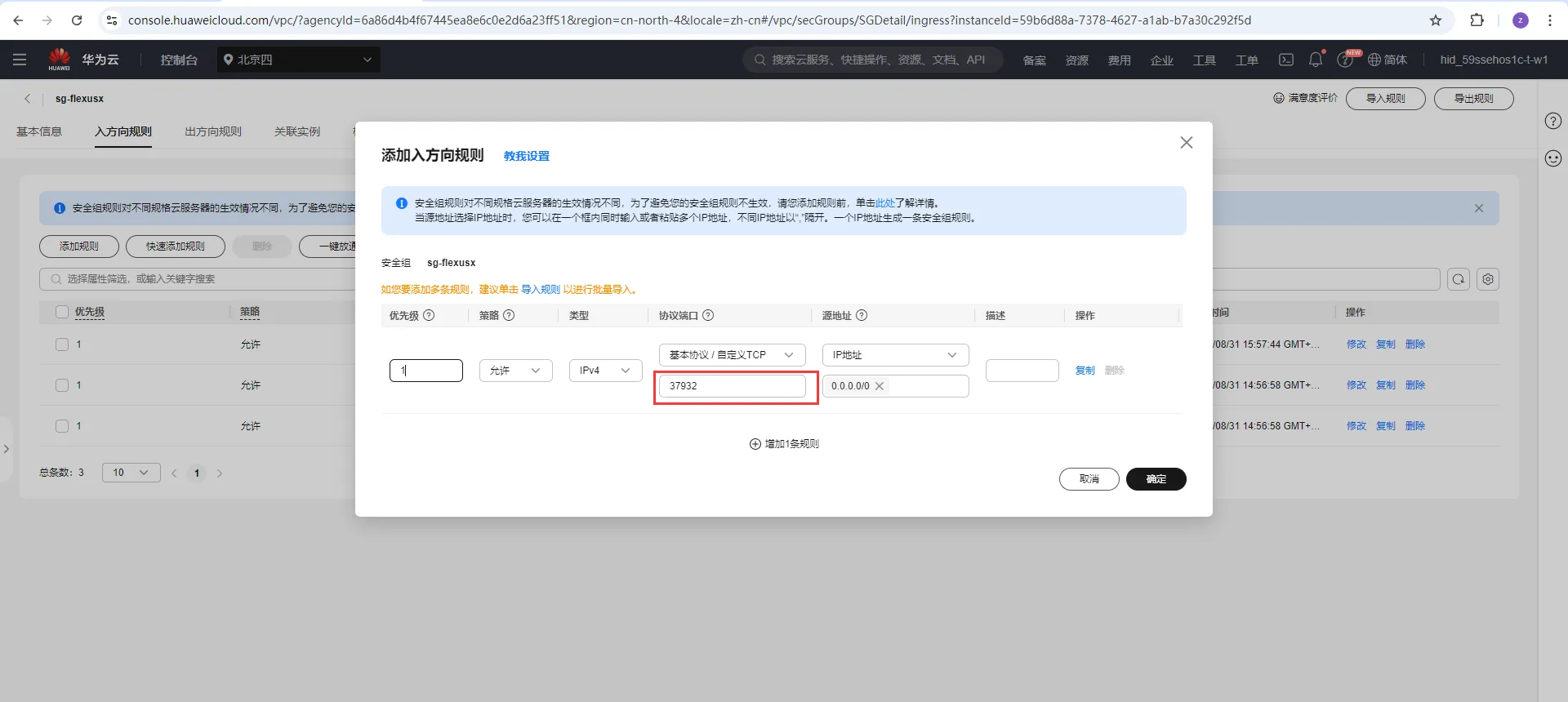Open the 基本协议 / 自定义TCP protocol dropdown
The image size is (1568, 702).
pos(733,355)
